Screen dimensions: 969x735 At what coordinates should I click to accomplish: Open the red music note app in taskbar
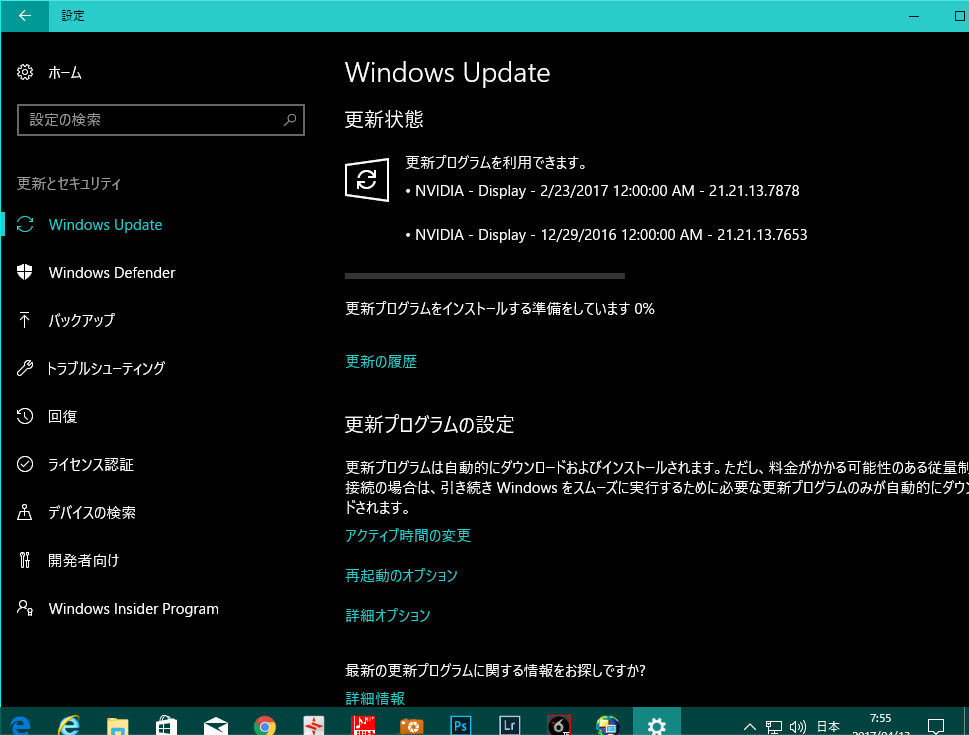(x=363, y=724)
